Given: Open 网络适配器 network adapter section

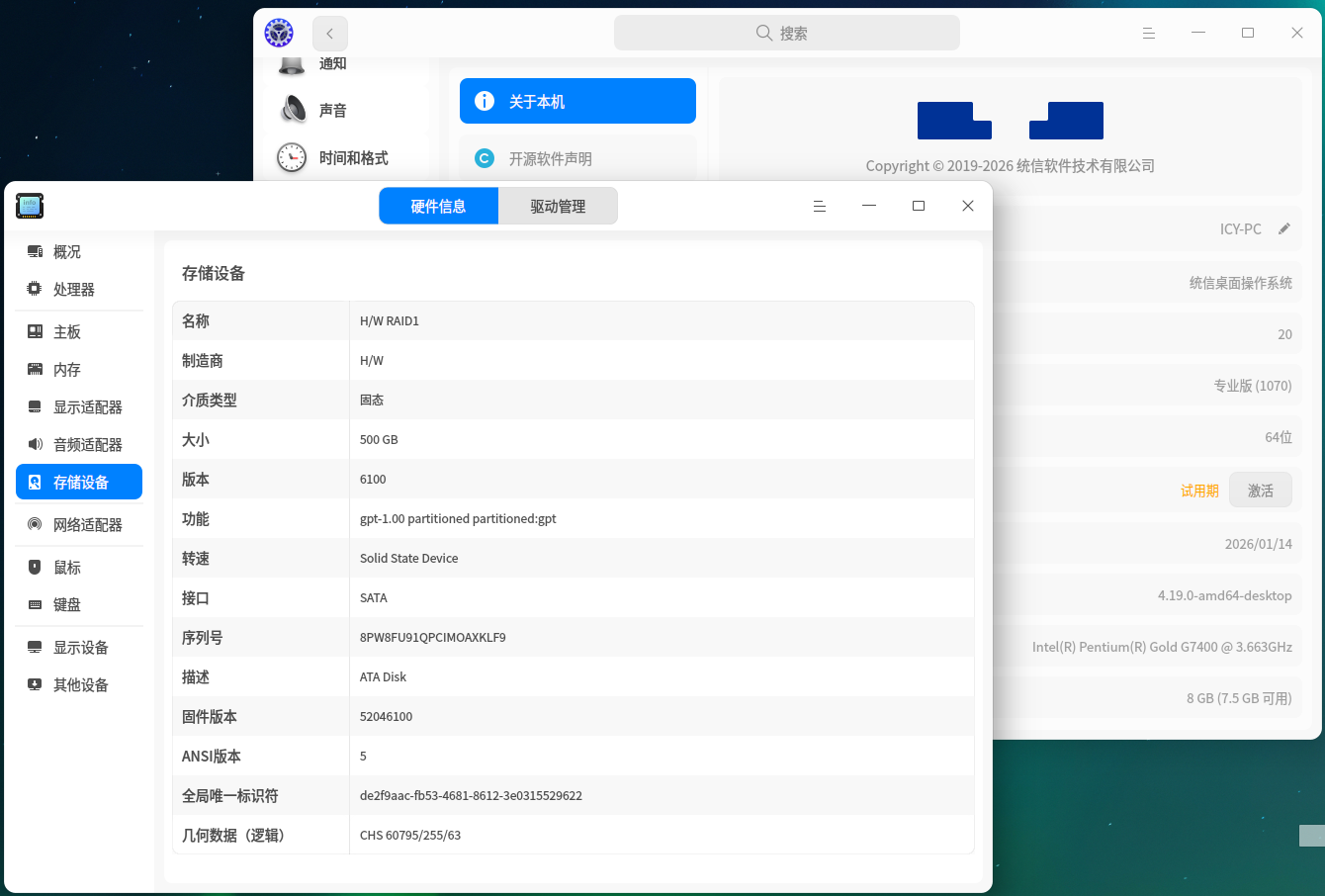Looking at the screenshot, I should [79, 525].
